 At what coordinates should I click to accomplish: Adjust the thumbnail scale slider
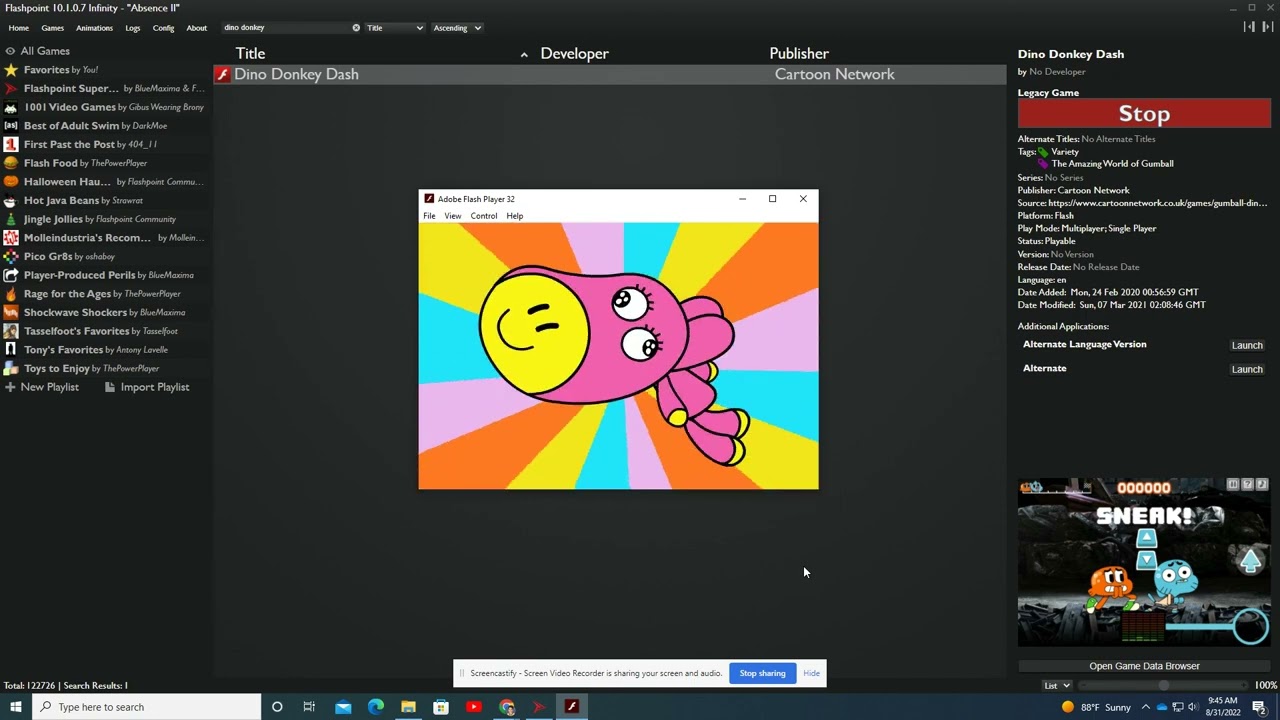[x=1164, y=685]
